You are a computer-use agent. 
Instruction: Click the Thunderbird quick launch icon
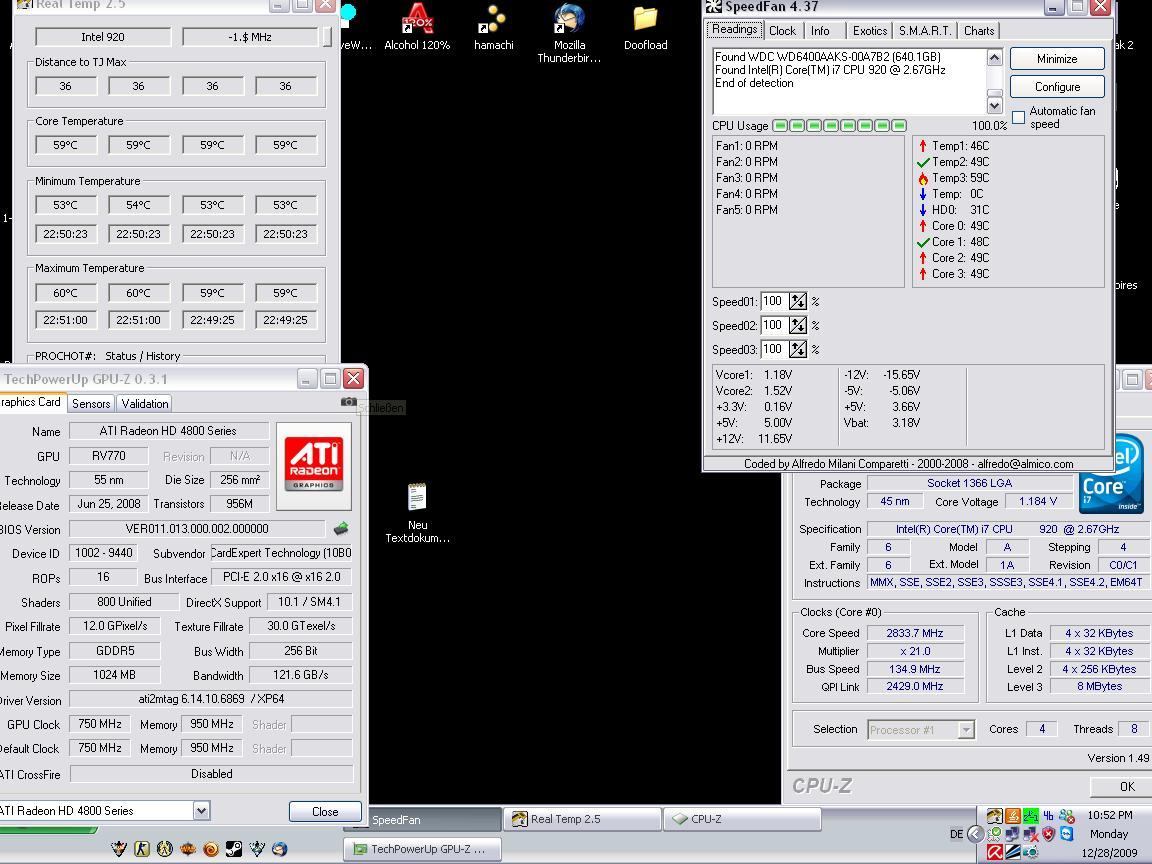(x=280, y=849)
